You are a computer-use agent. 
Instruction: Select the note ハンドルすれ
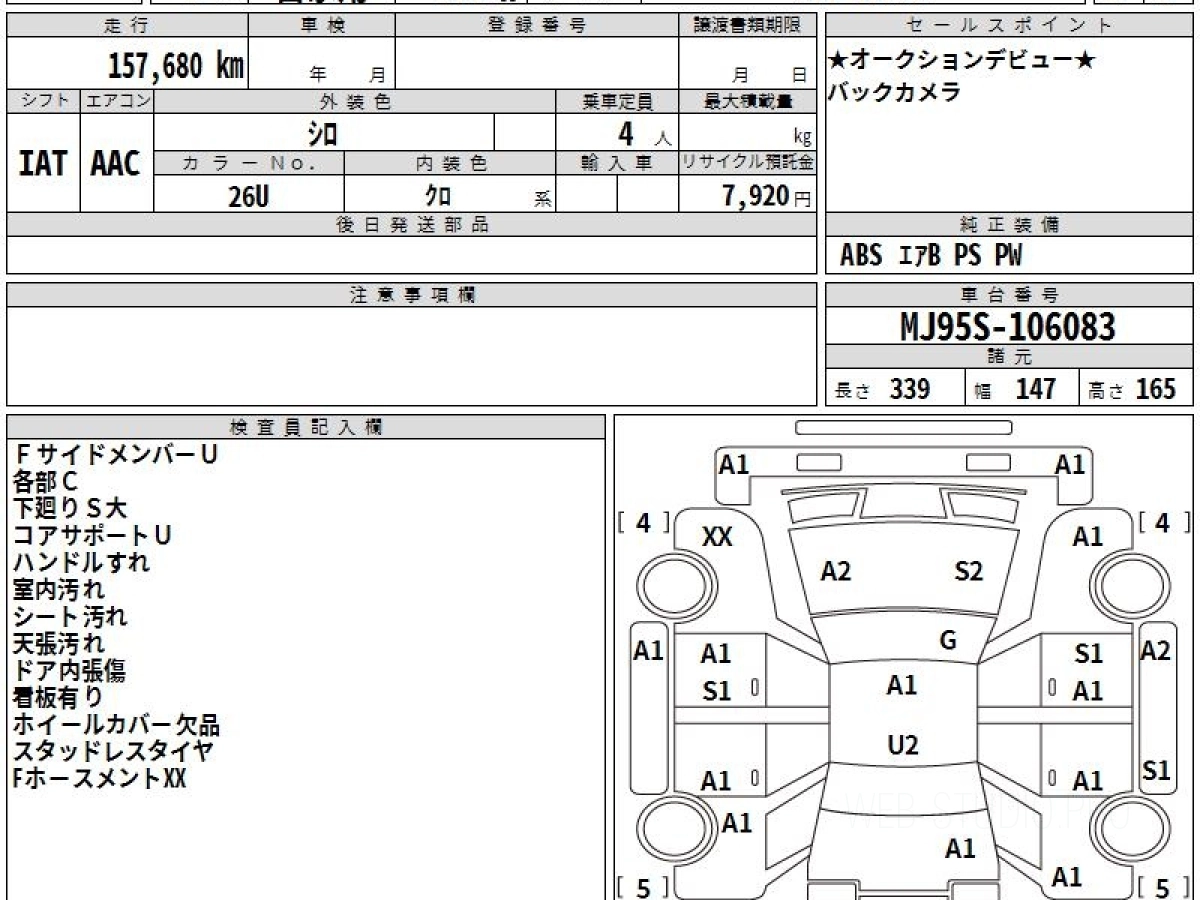(x=82, y=563)
